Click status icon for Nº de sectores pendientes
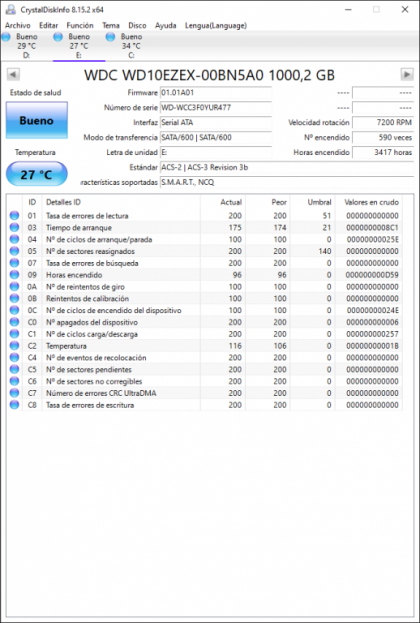This screenshot has width=420, height=623. (14, 370)
